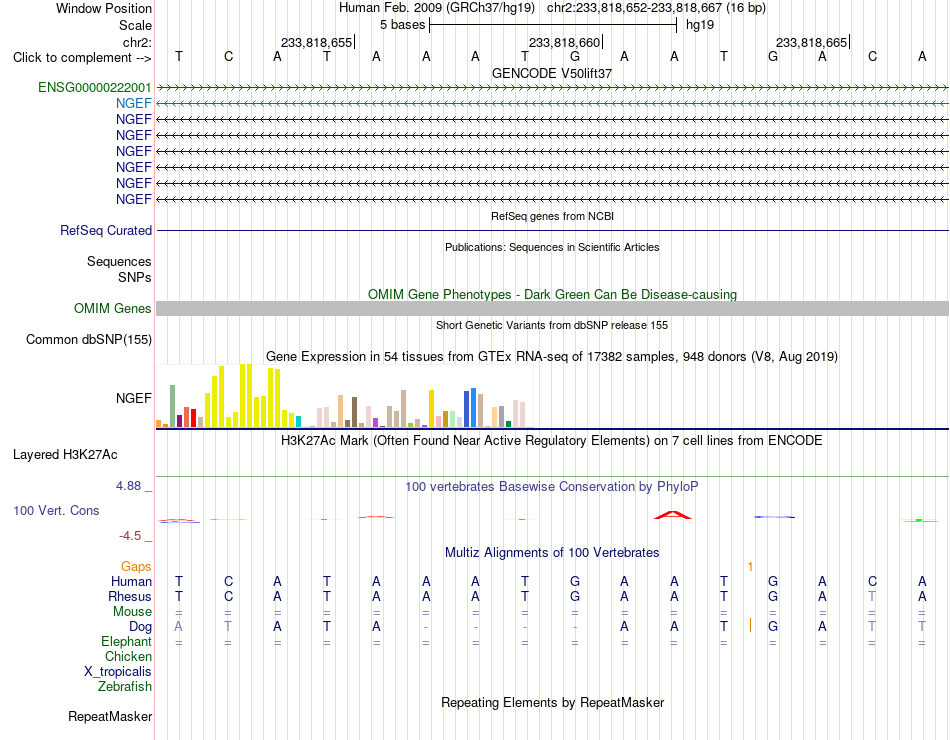Viewport: 950px width, 740px height.
Task: Click the green ENSG00000222001 arrowed intron line
Action: pyautogui.click(x=552, y=88)
